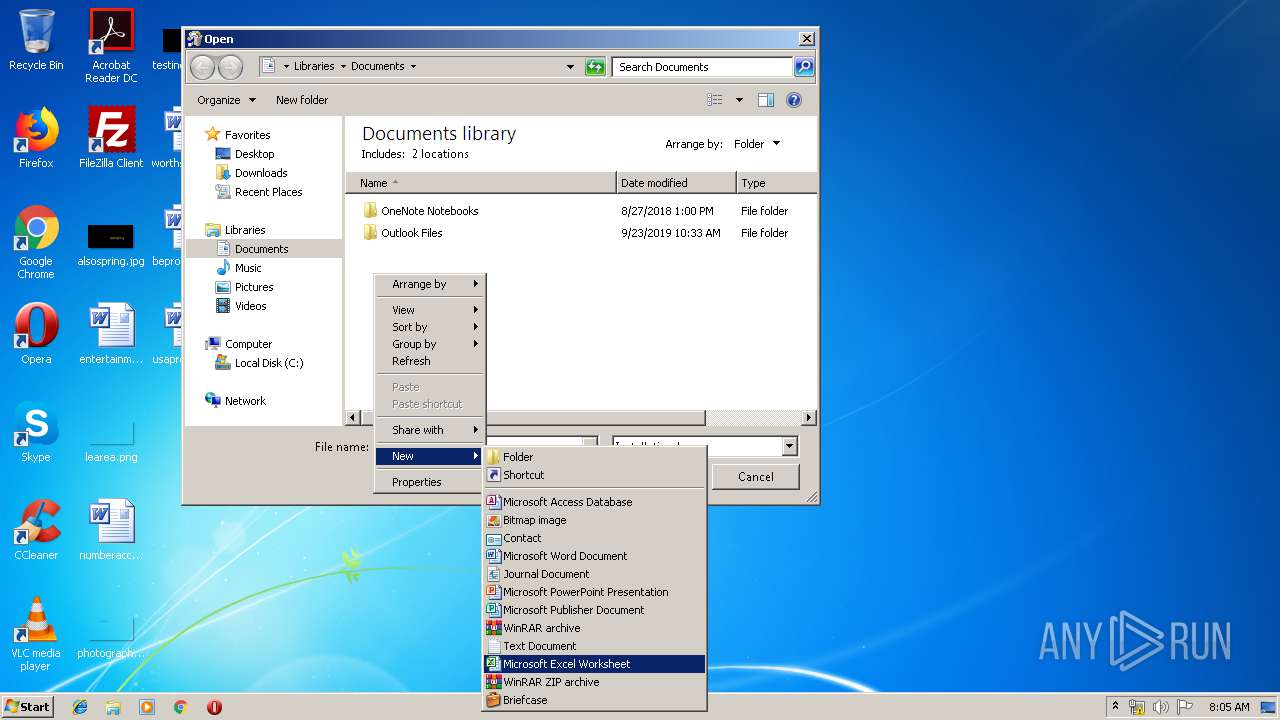Create a new Briefcase

[594, 700]
